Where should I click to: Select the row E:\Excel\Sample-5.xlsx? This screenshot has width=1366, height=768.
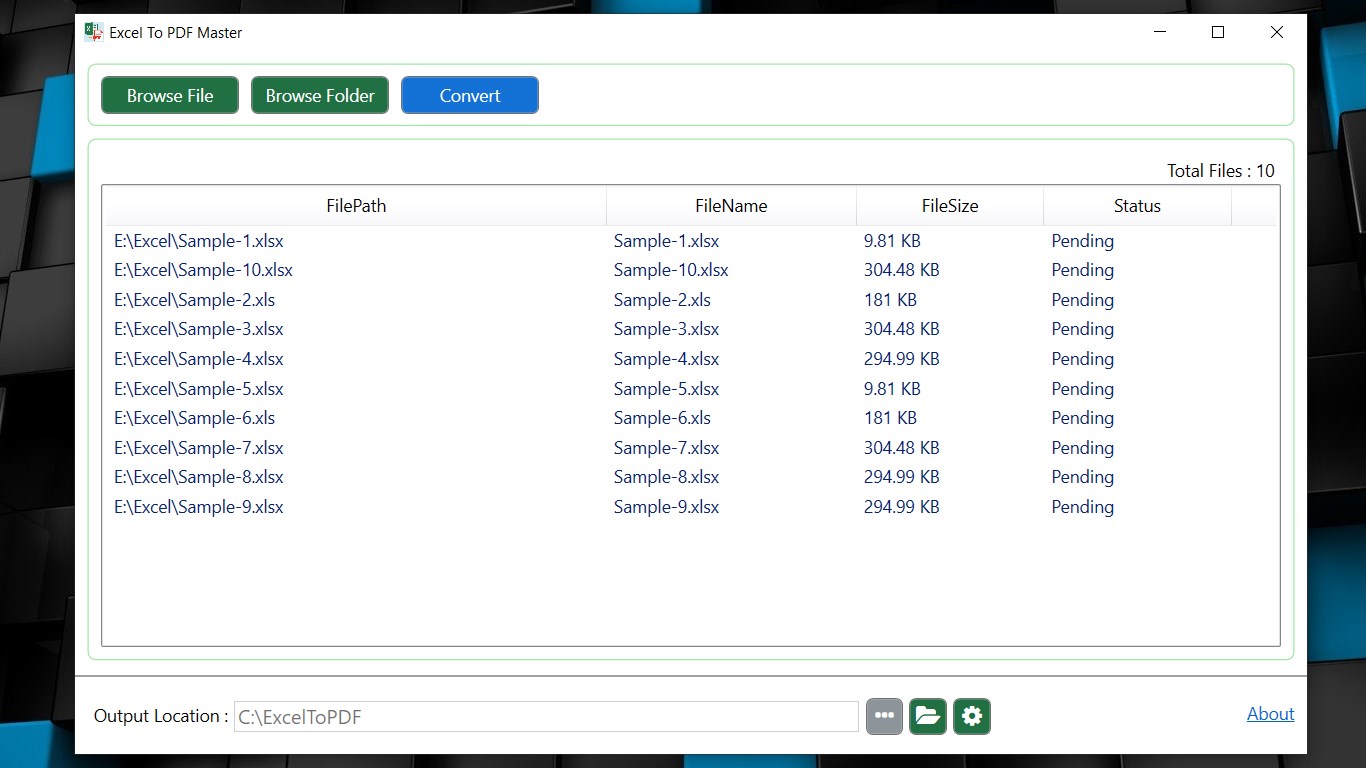click(x=691, y=389)
